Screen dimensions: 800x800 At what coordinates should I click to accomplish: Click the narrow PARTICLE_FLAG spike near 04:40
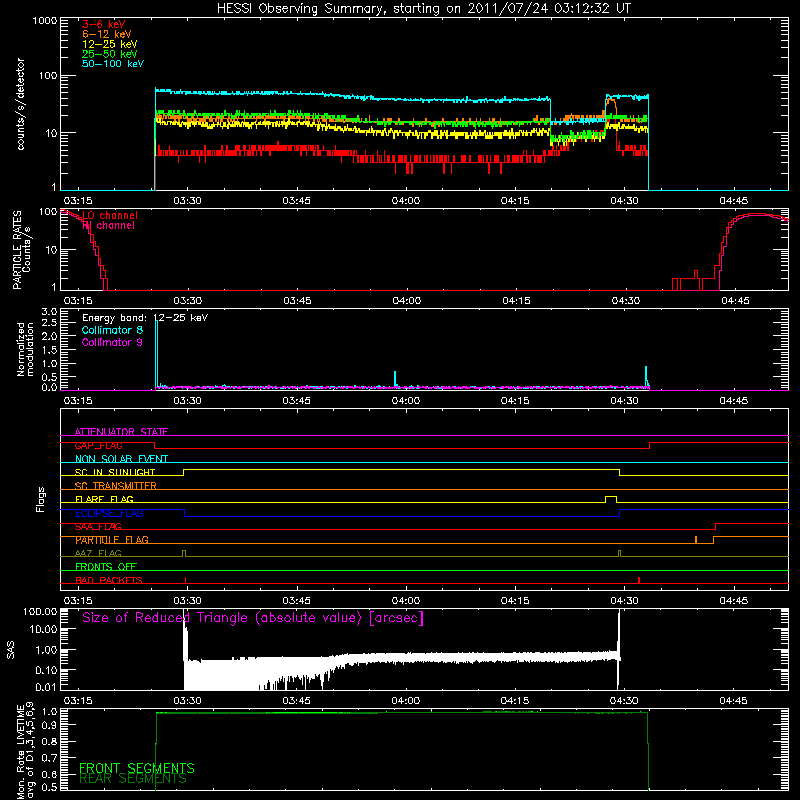pos(696,539)
